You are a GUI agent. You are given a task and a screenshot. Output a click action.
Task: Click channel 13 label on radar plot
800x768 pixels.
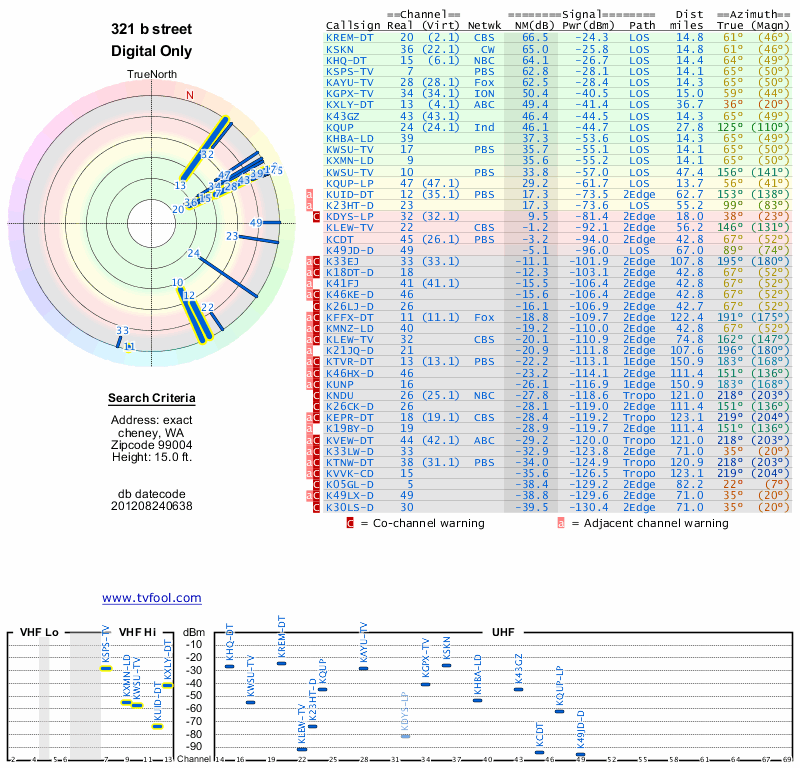[x=180, y=186]
